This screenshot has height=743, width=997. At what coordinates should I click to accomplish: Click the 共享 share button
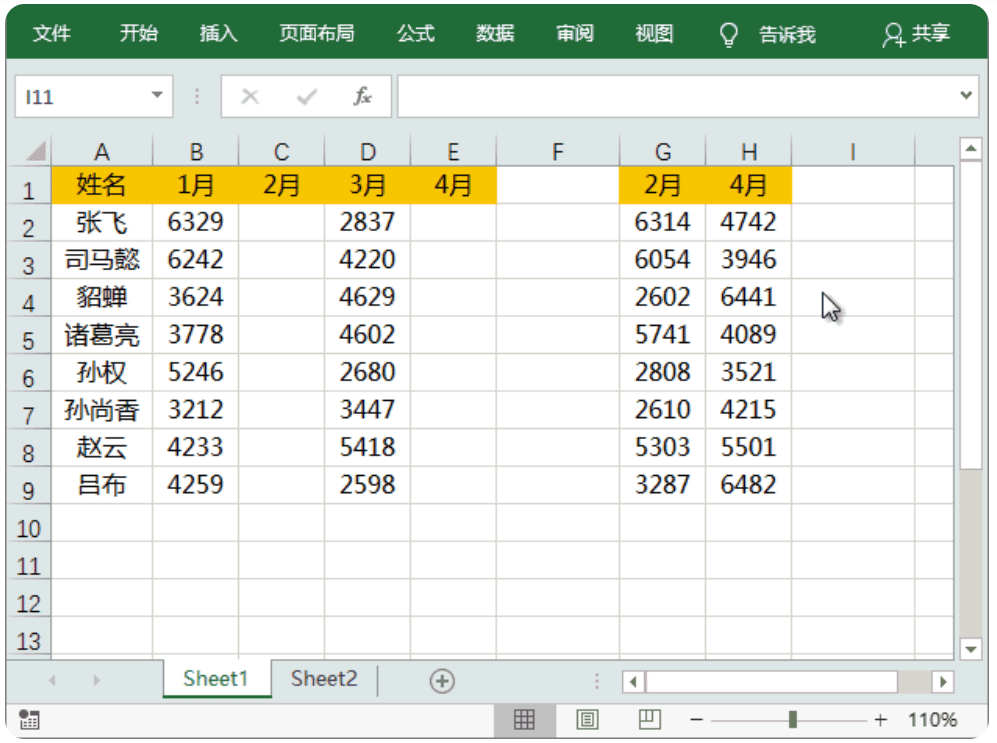[x=916, y=34]
